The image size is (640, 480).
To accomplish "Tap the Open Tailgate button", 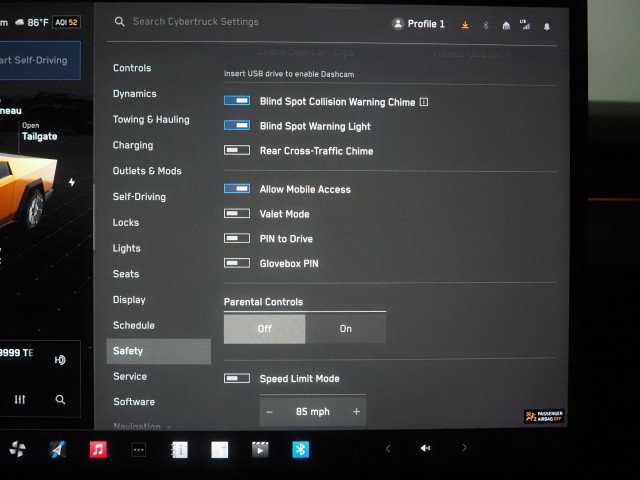I will click(x=40, y=131).
